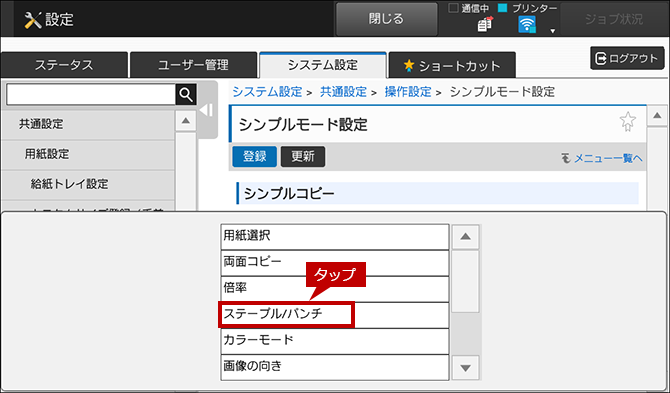Image resolution: width=670 pixels, height=393 pixels.
Task: Switch to the ユーザー管理 tab
Action: point(193,65)
